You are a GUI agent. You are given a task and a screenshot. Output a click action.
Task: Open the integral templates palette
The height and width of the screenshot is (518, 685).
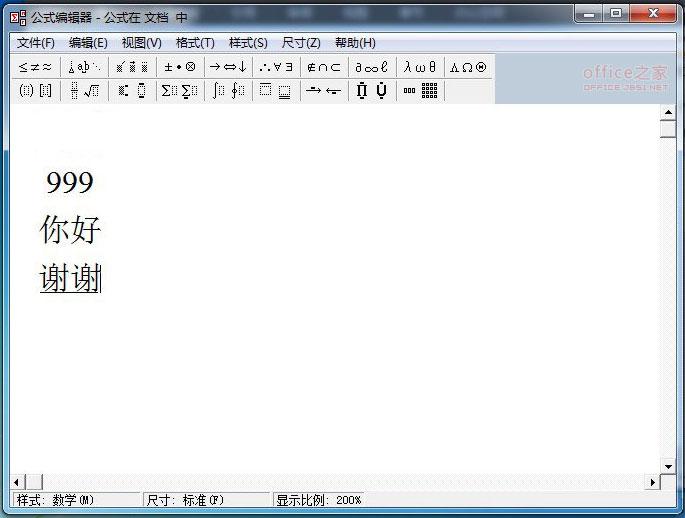coord(228,91)
